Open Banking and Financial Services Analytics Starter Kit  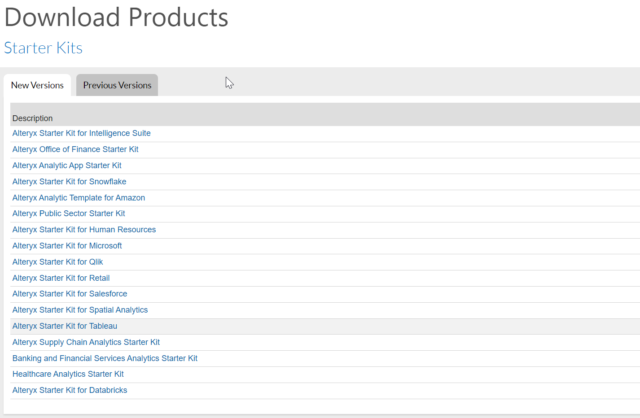point(105,358)
